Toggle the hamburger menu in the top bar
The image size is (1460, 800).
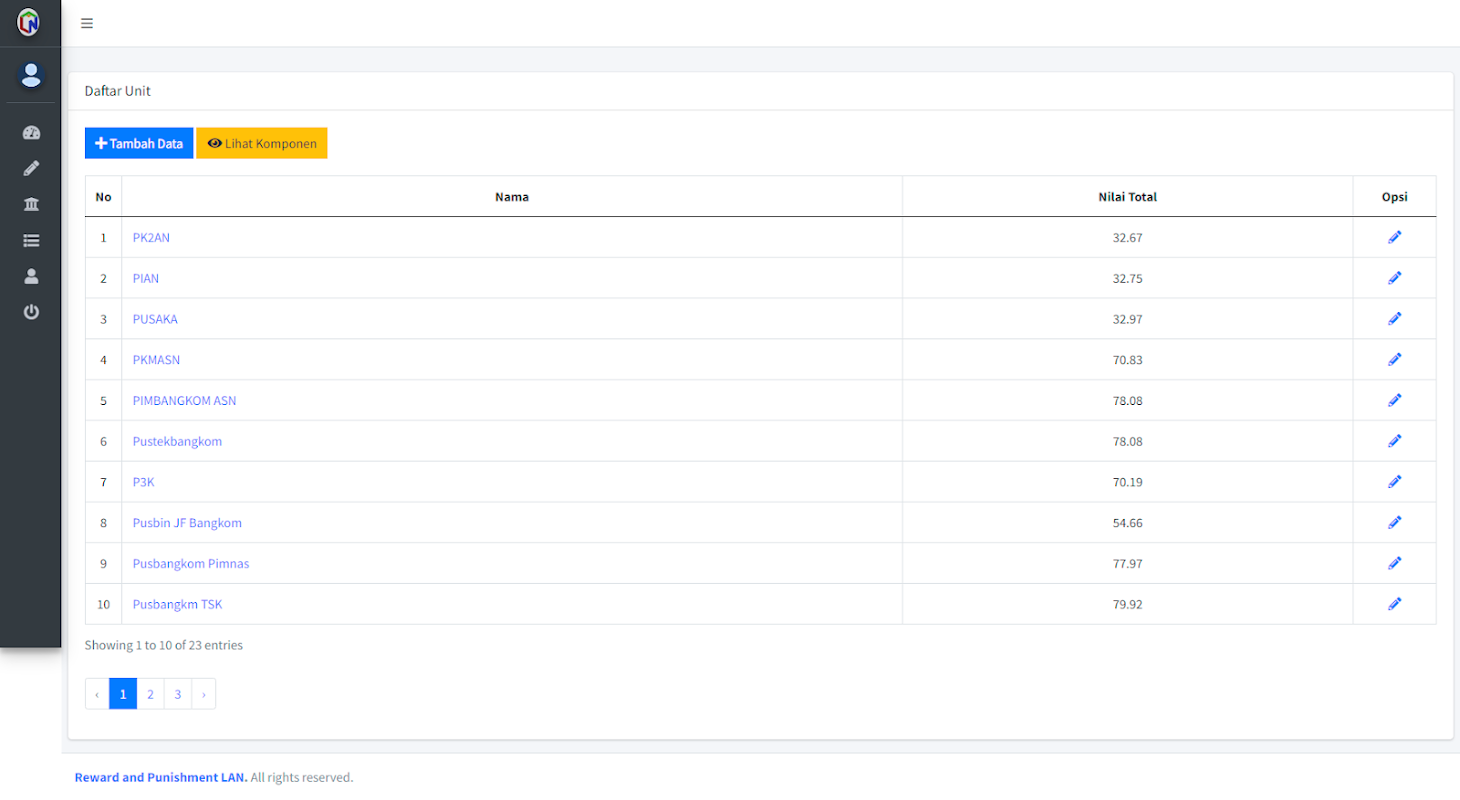tap(87, 23)
